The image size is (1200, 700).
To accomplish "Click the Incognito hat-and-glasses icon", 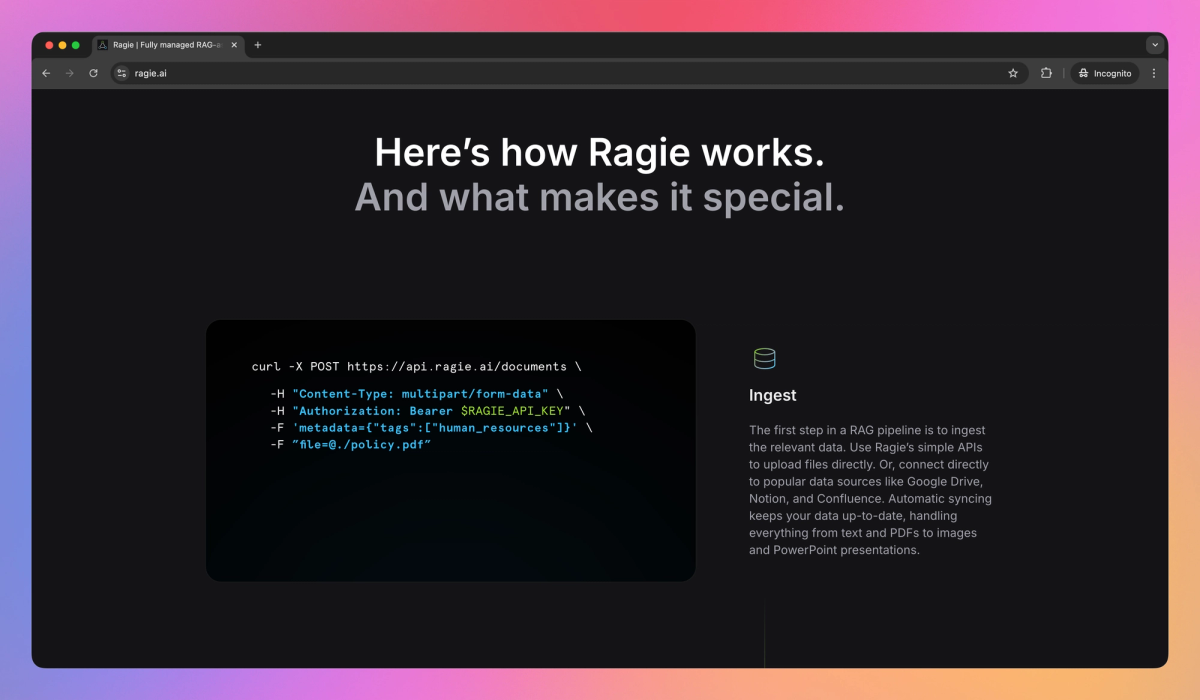I will tap(1083, 72).
